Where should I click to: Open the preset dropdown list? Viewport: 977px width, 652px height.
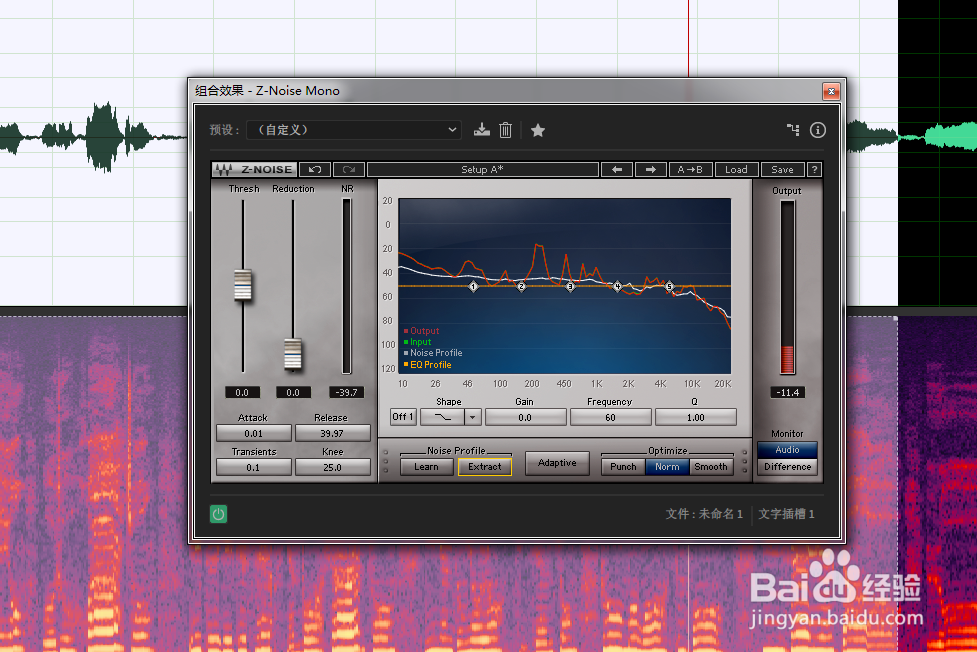[x=354, y=130]
